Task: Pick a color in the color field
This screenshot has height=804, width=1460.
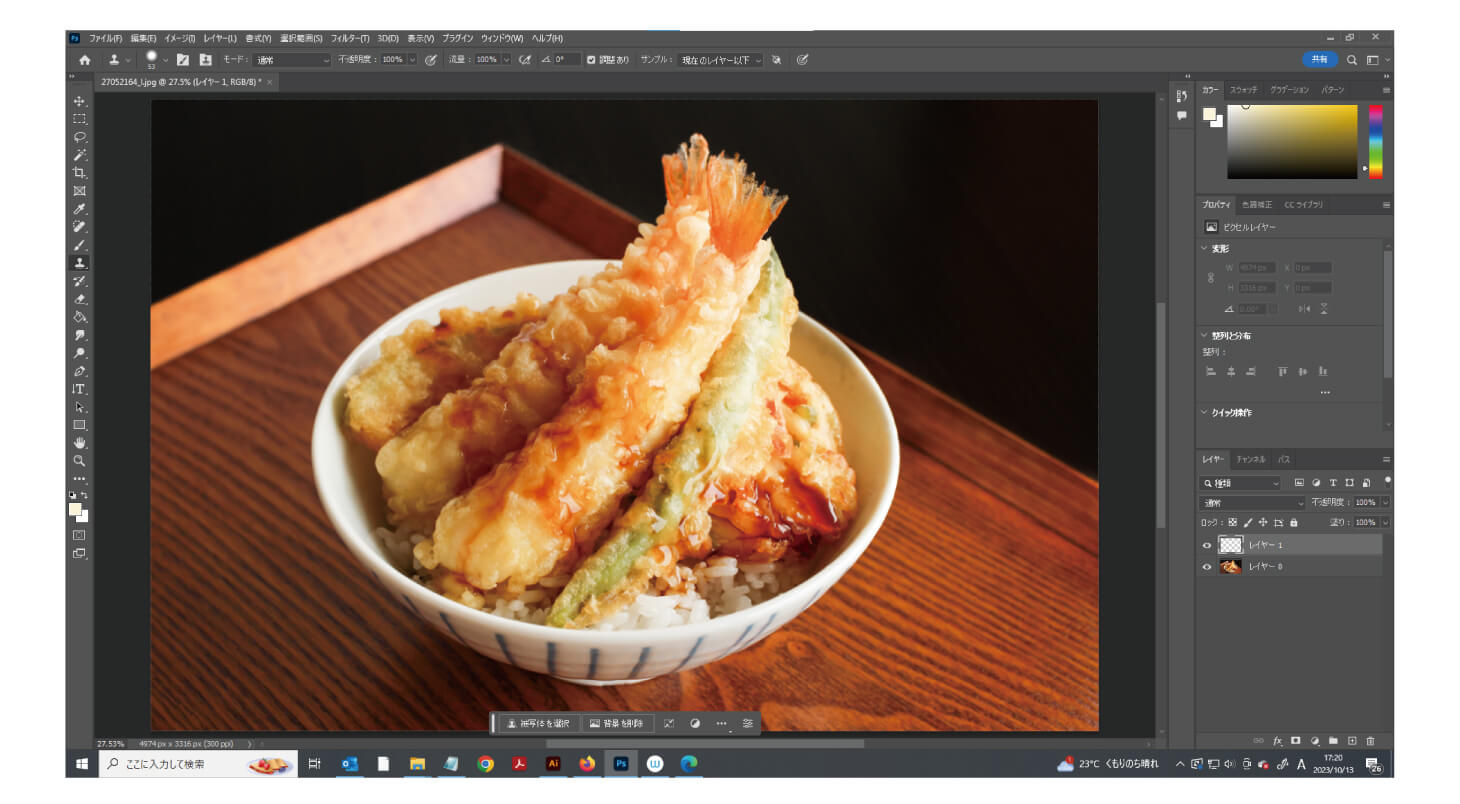Action: (x=1292, y=141)
